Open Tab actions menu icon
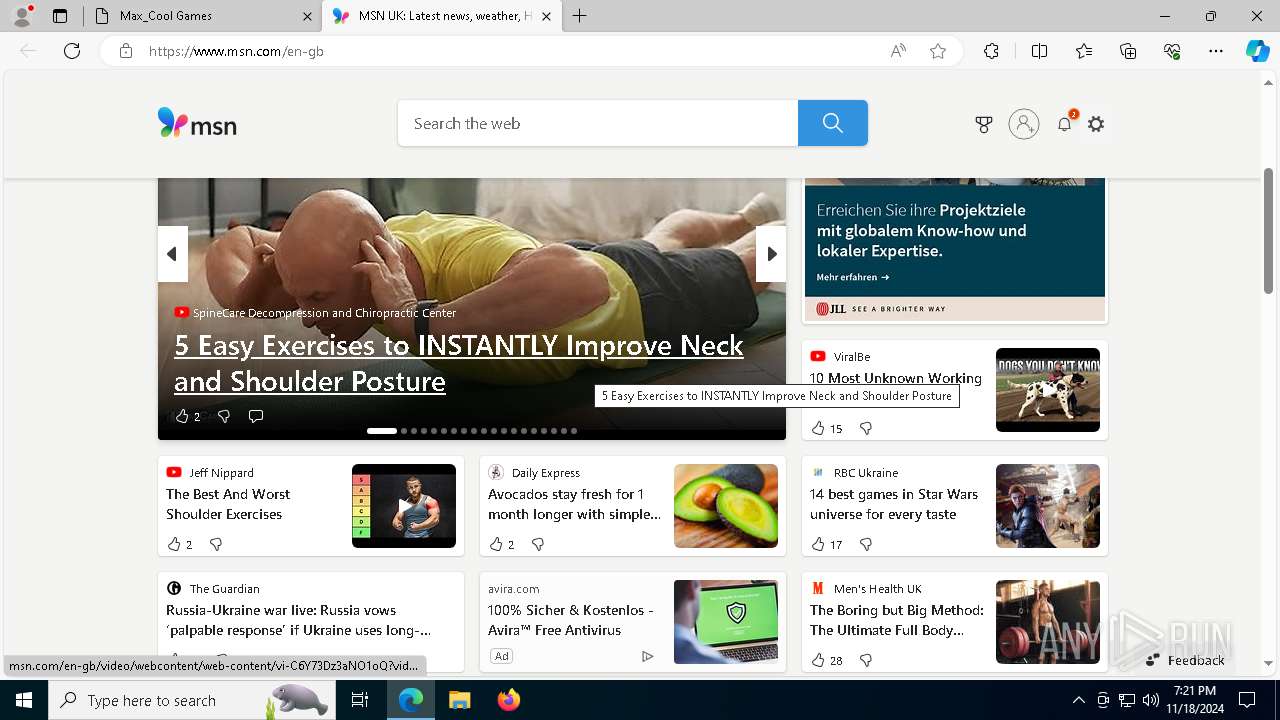 [60, 16]
